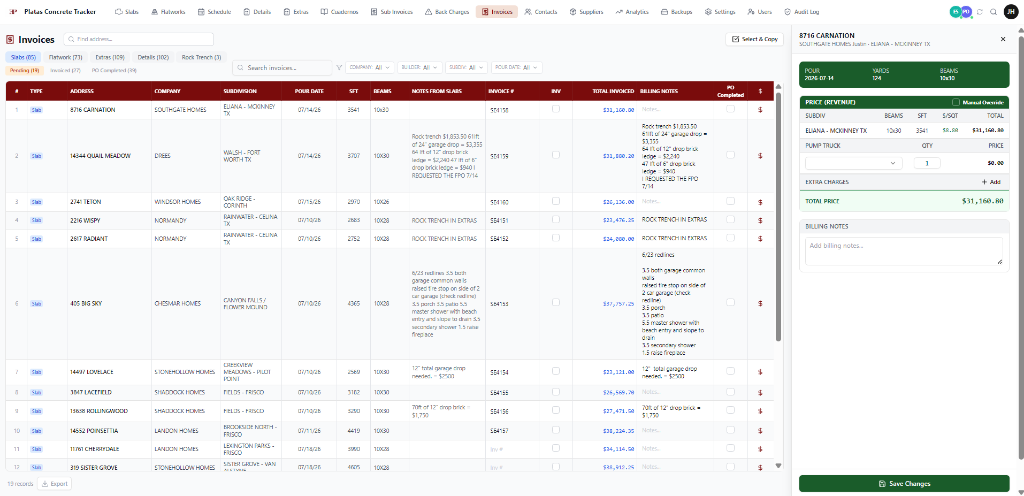Open the Extras page in top navigation

296,12
